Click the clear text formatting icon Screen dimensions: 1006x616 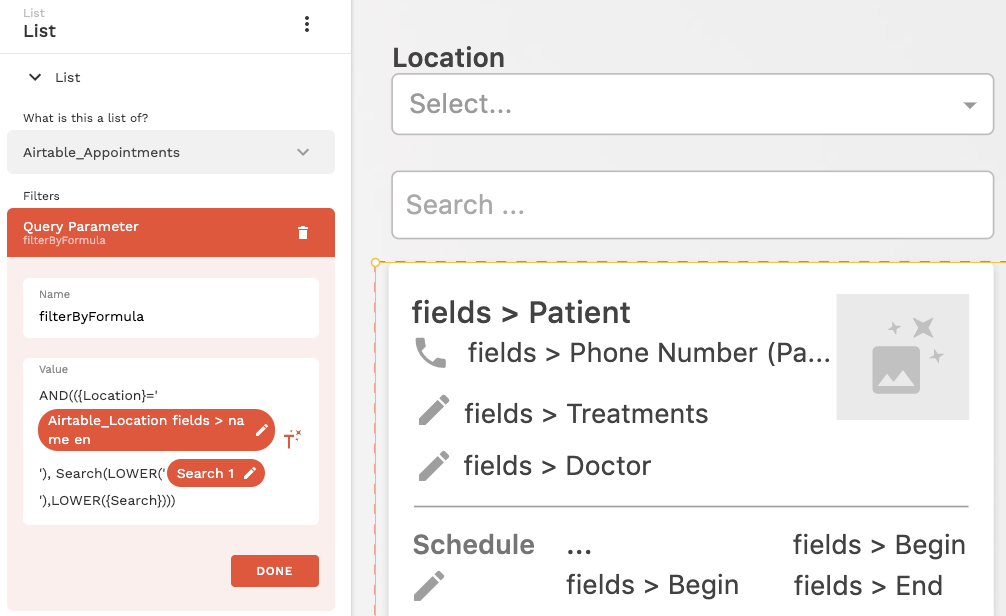292,438
